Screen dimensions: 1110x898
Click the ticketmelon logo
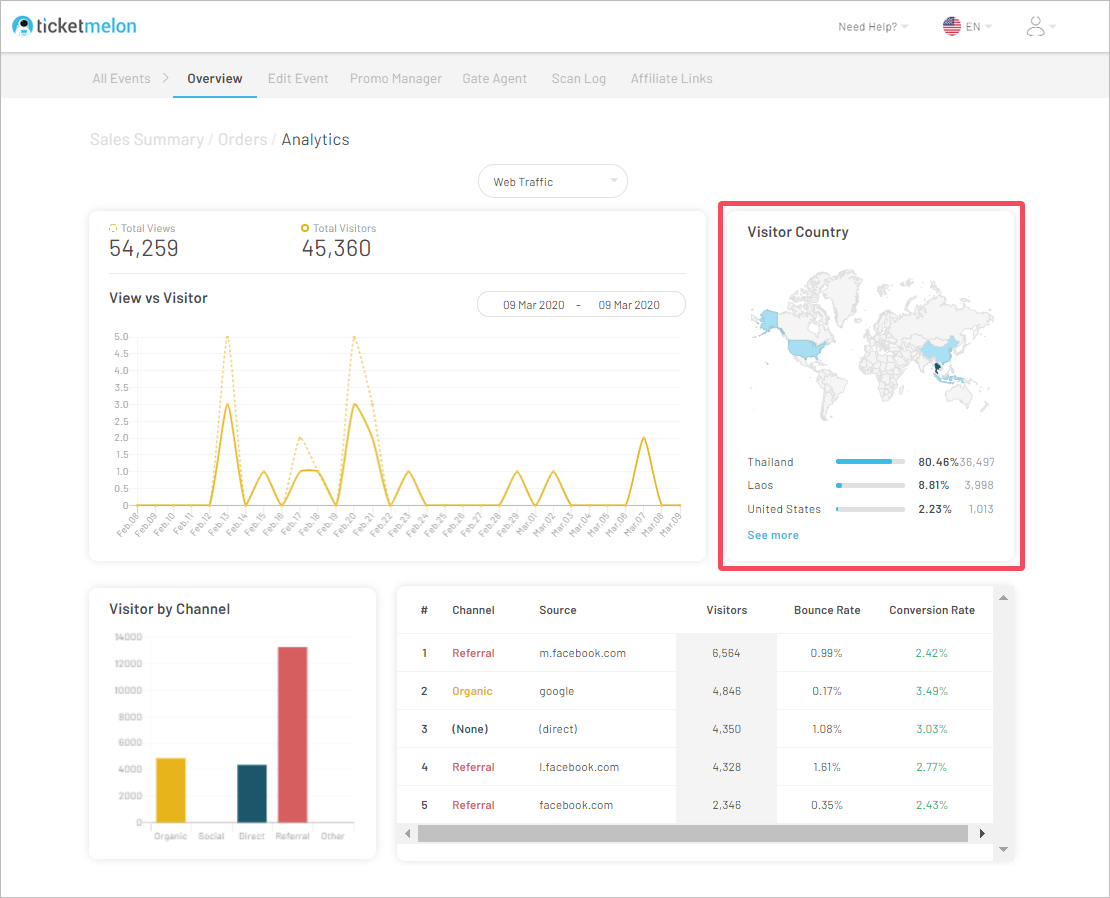coord(74,26)
